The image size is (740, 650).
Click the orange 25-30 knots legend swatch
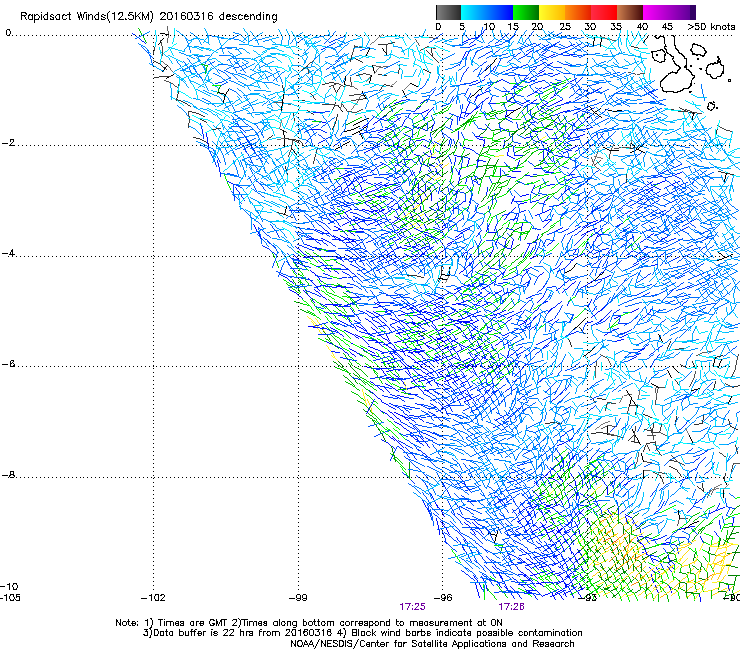pyautogui.click(x=578, y=12)
